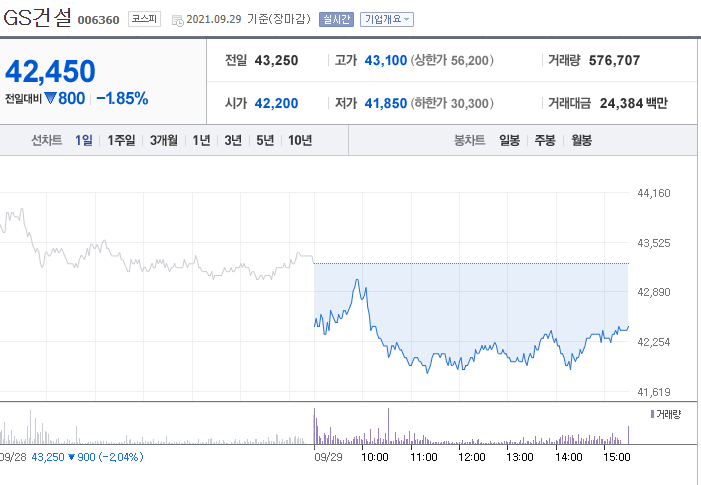Click the 14:00 time axis marker
The image size is (701, 485).
click(x=569, y=457)
